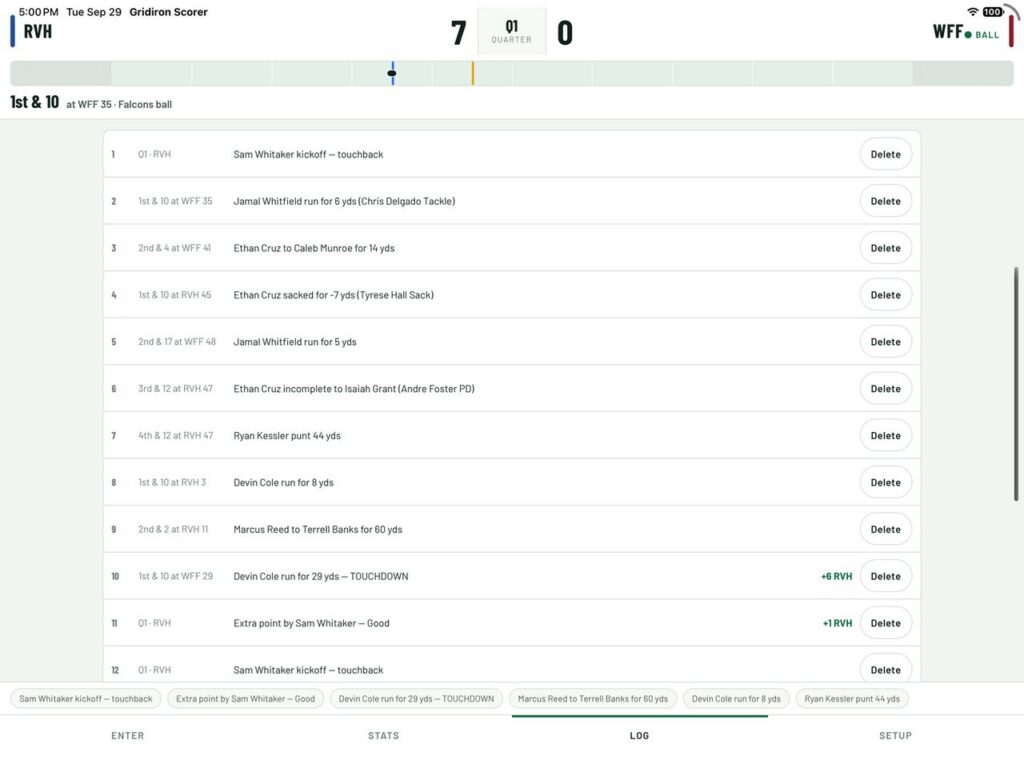Click battery indicator in status bar
The width and height of the screenshot is (1024, 768).
tap(993, 12)
